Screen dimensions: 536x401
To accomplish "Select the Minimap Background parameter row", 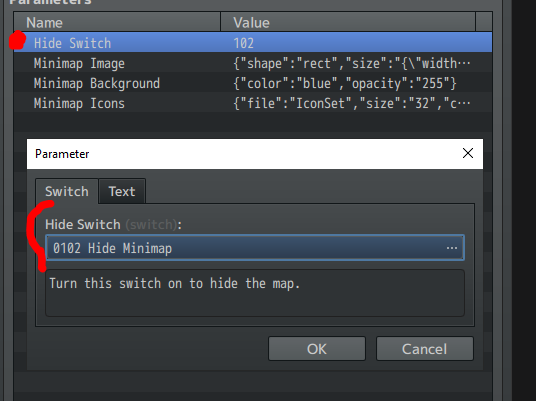I will click(x=253, y=83).
